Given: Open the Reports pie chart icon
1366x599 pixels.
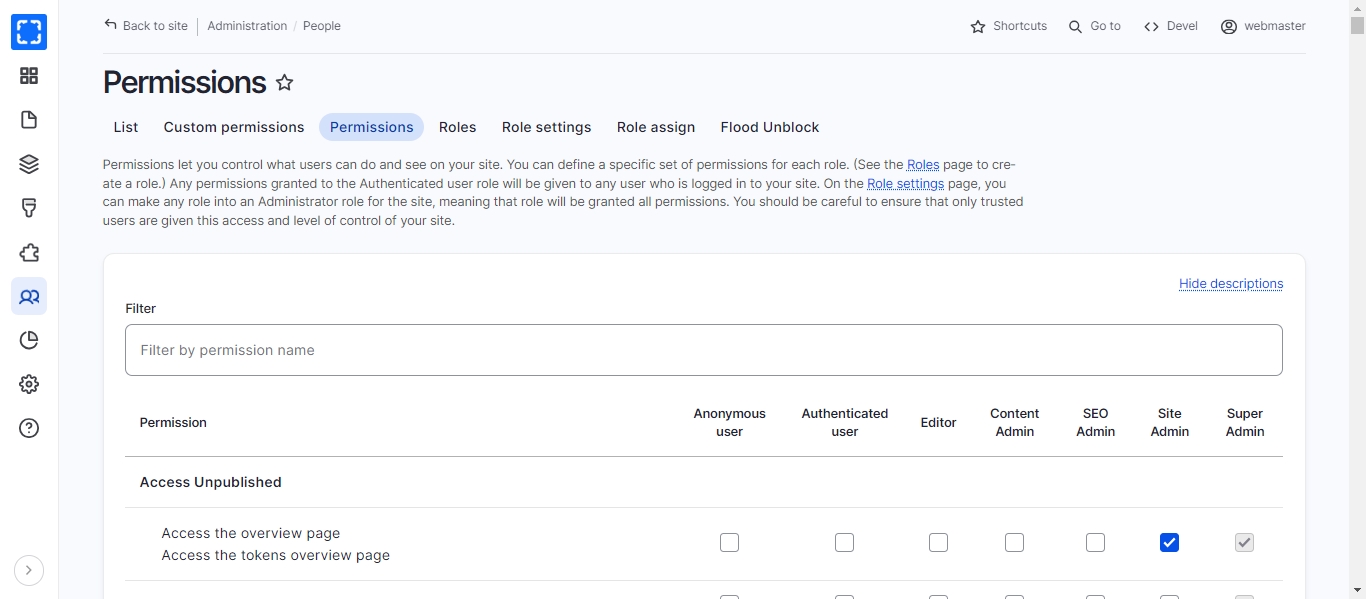Looking at the screenshot, I should click(29, 340).
